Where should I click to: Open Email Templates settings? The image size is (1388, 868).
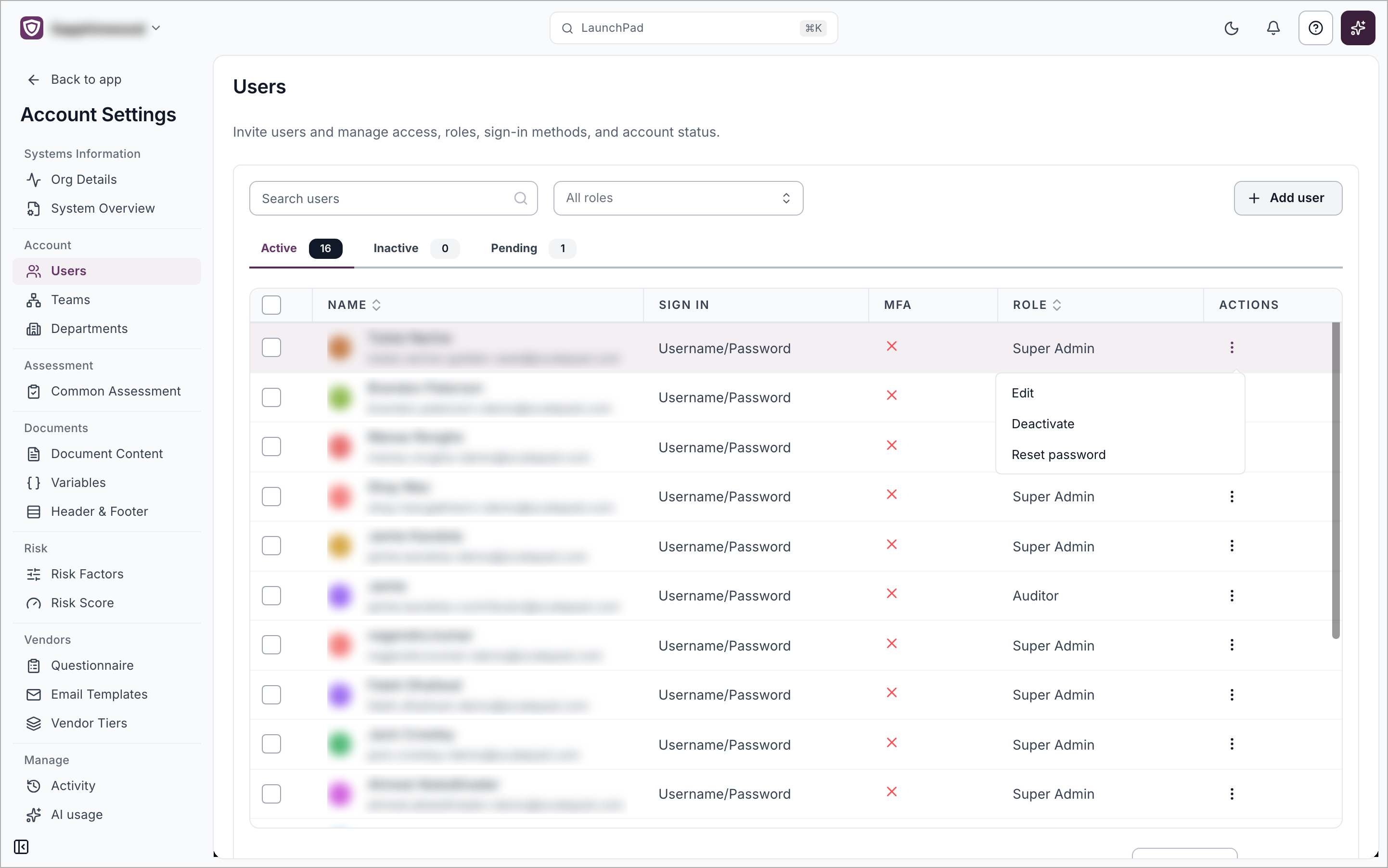[x=107, y=695]
